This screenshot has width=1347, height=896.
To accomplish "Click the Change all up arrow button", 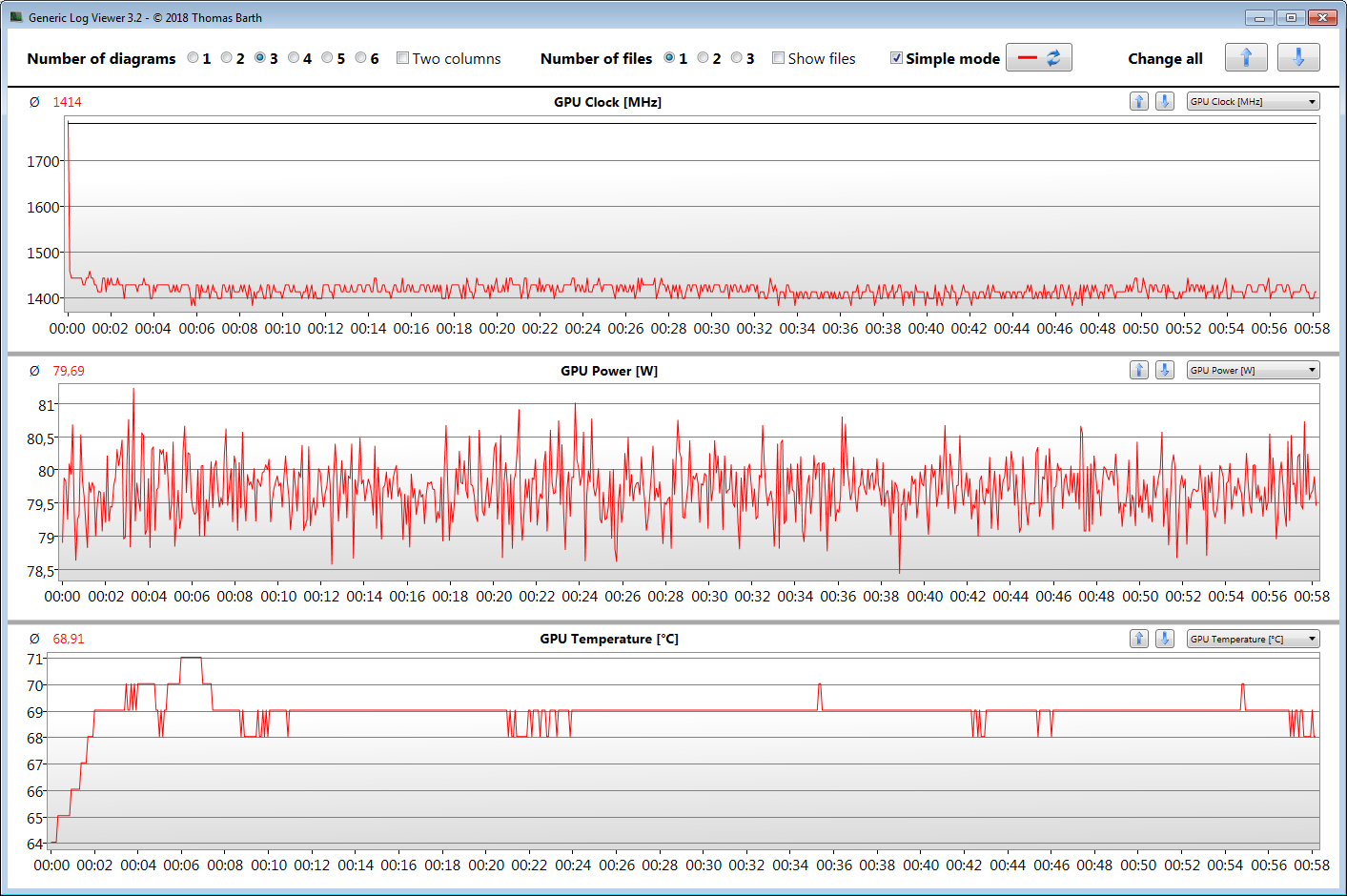I will point(1246,57).
